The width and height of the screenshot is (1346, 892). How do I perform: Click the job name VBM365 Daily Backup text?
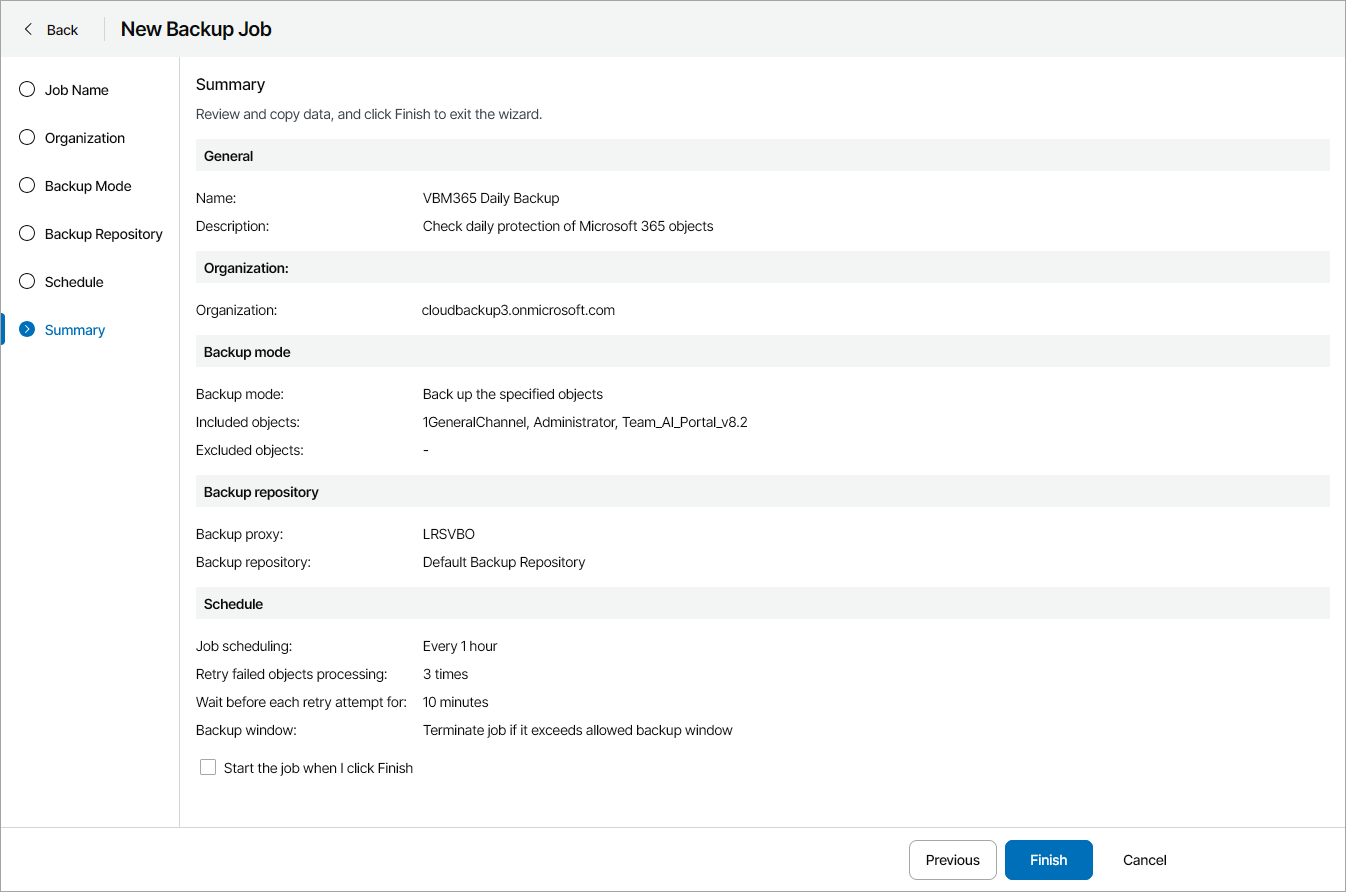coord(491,198)
